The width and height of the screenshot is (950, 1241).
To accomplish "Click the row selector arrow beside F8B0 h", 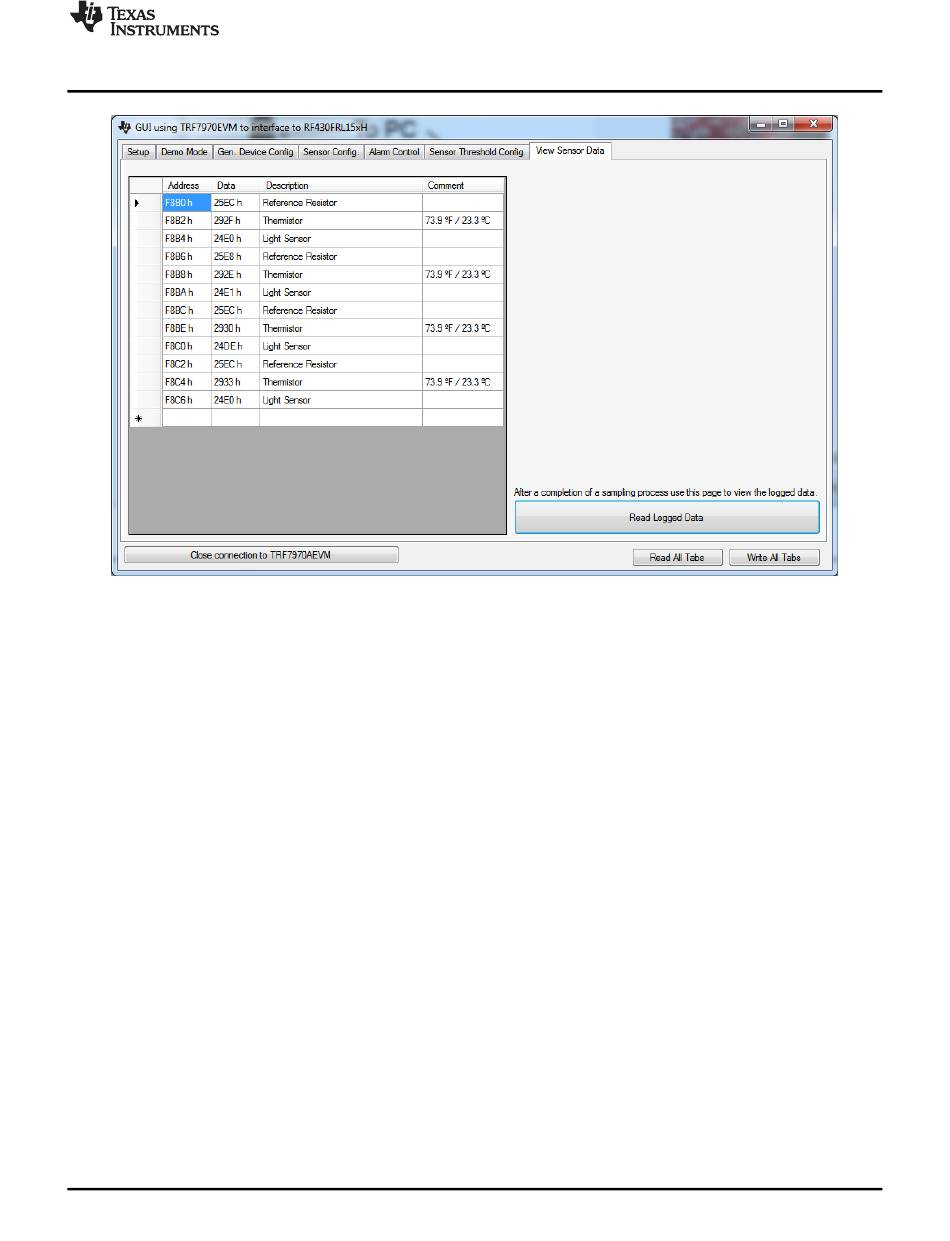I will tap(137, 203).
